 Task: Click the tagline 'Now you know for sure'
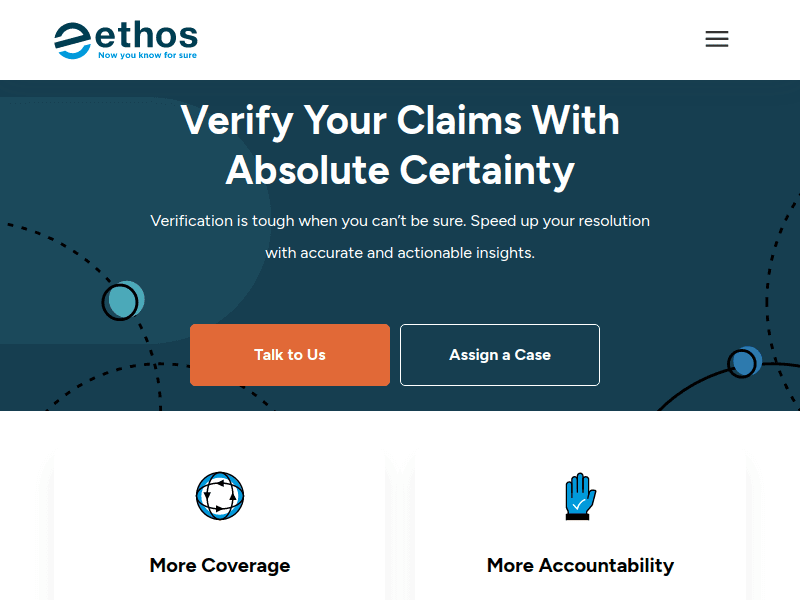[146, 56]
